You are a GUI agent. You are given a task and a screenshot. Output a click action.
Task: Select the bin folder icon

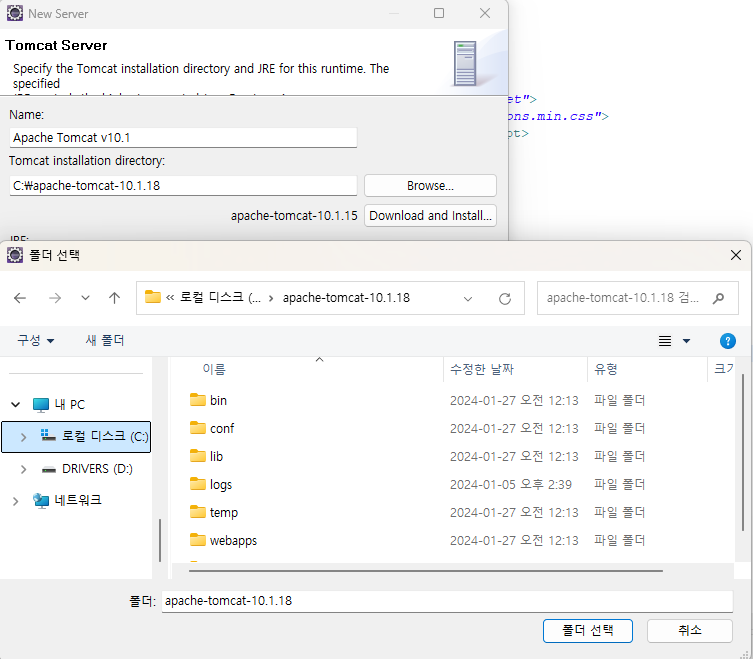point(197,400)
